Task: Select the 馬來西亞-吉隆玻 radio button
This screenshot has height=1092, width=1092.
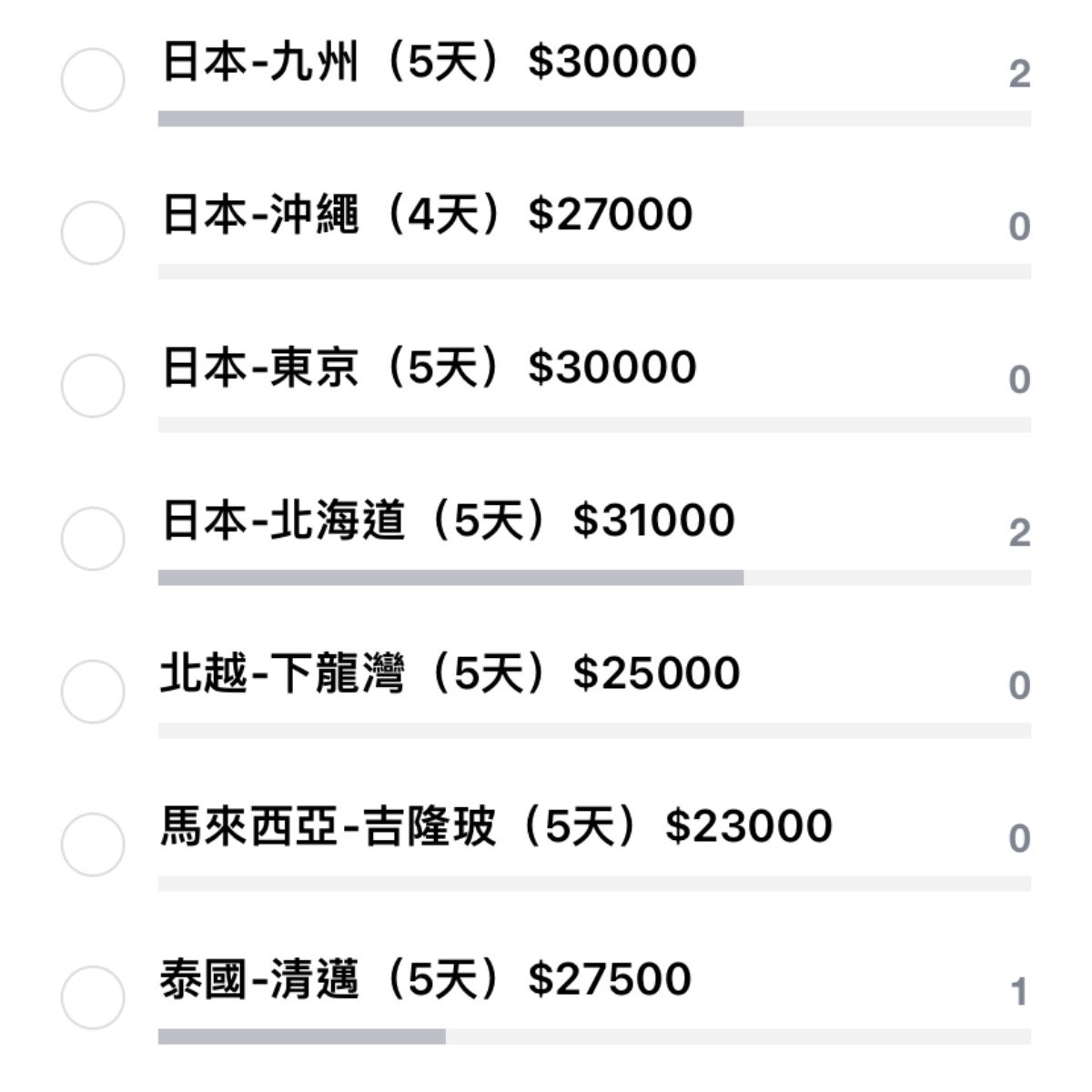Action: [x=93, y=844]
